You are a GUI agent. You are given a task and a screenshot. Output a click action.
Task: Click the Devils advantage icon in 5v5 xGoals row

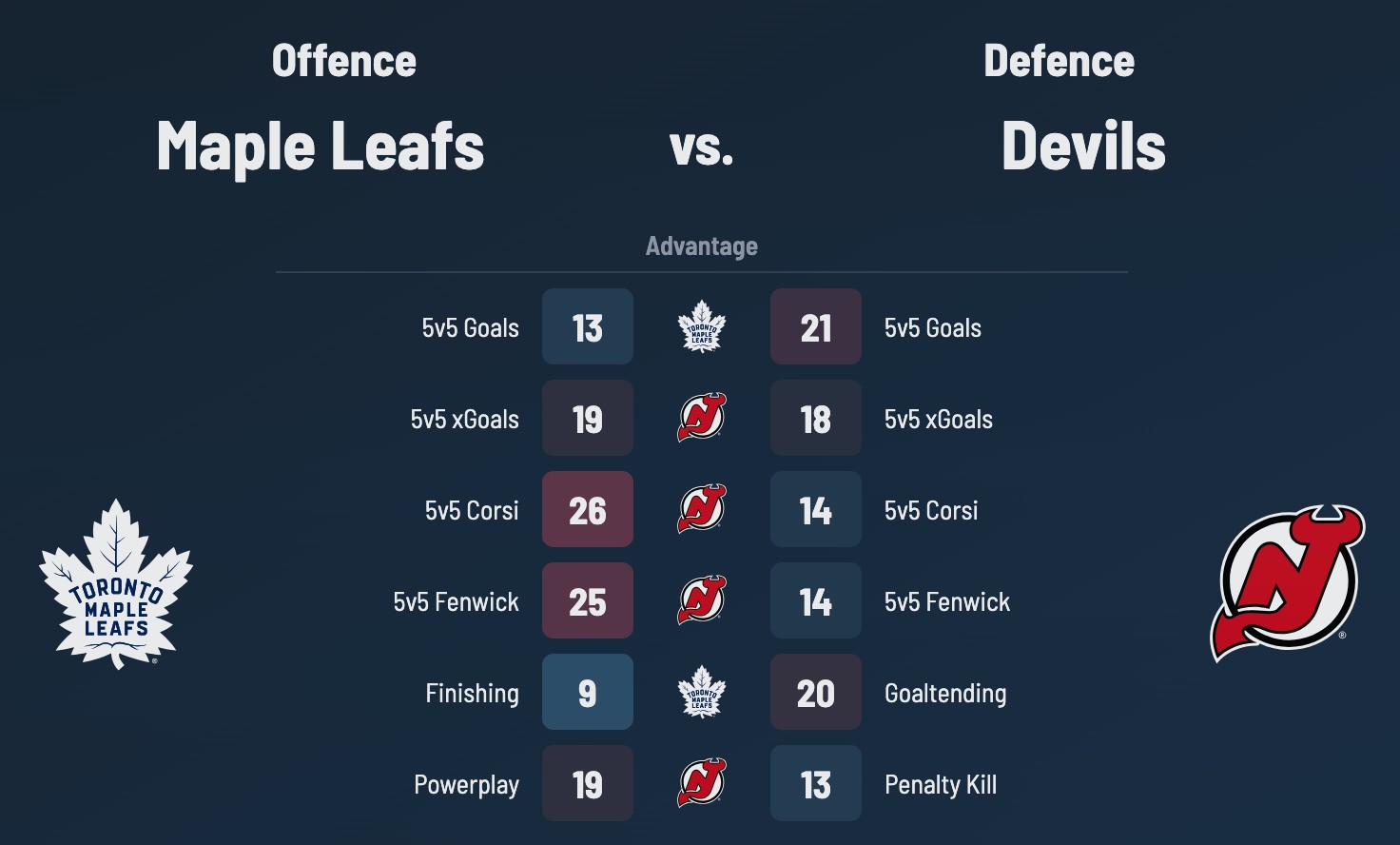702,418
